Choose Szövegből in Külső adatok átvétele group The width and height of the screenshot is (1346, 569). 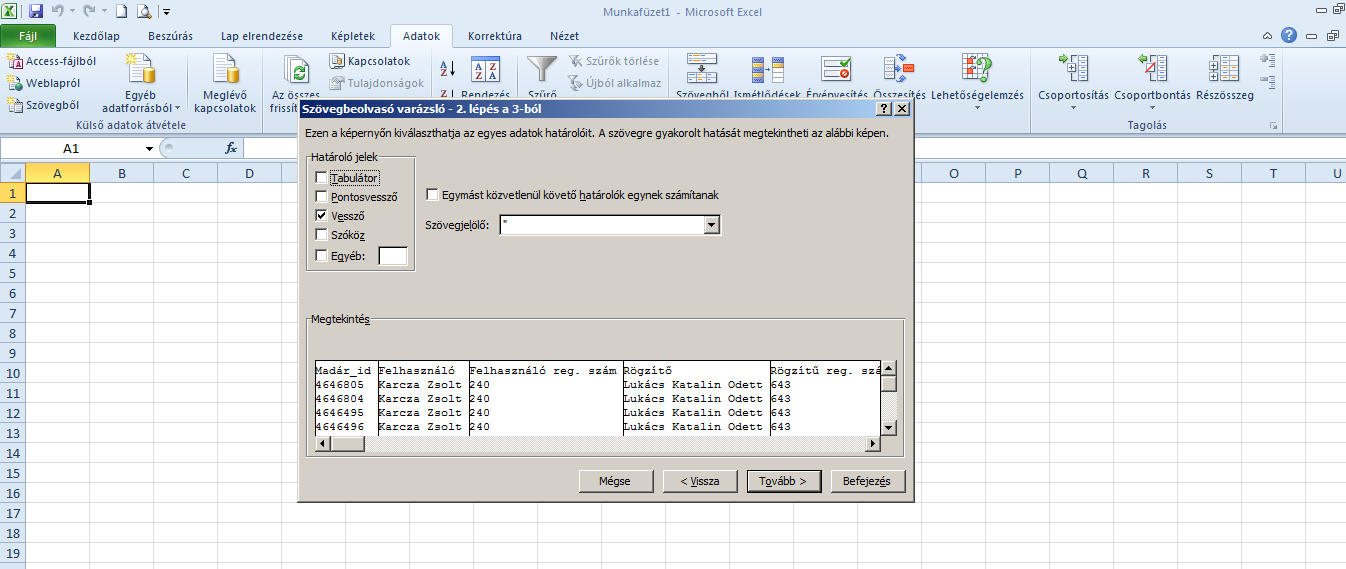point(43,104)
